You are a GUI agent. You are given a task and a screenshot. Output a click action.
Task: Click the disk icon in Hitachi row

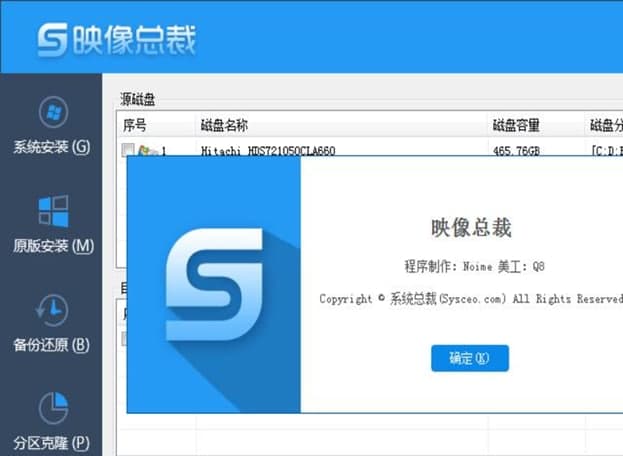tap(147, 151)
